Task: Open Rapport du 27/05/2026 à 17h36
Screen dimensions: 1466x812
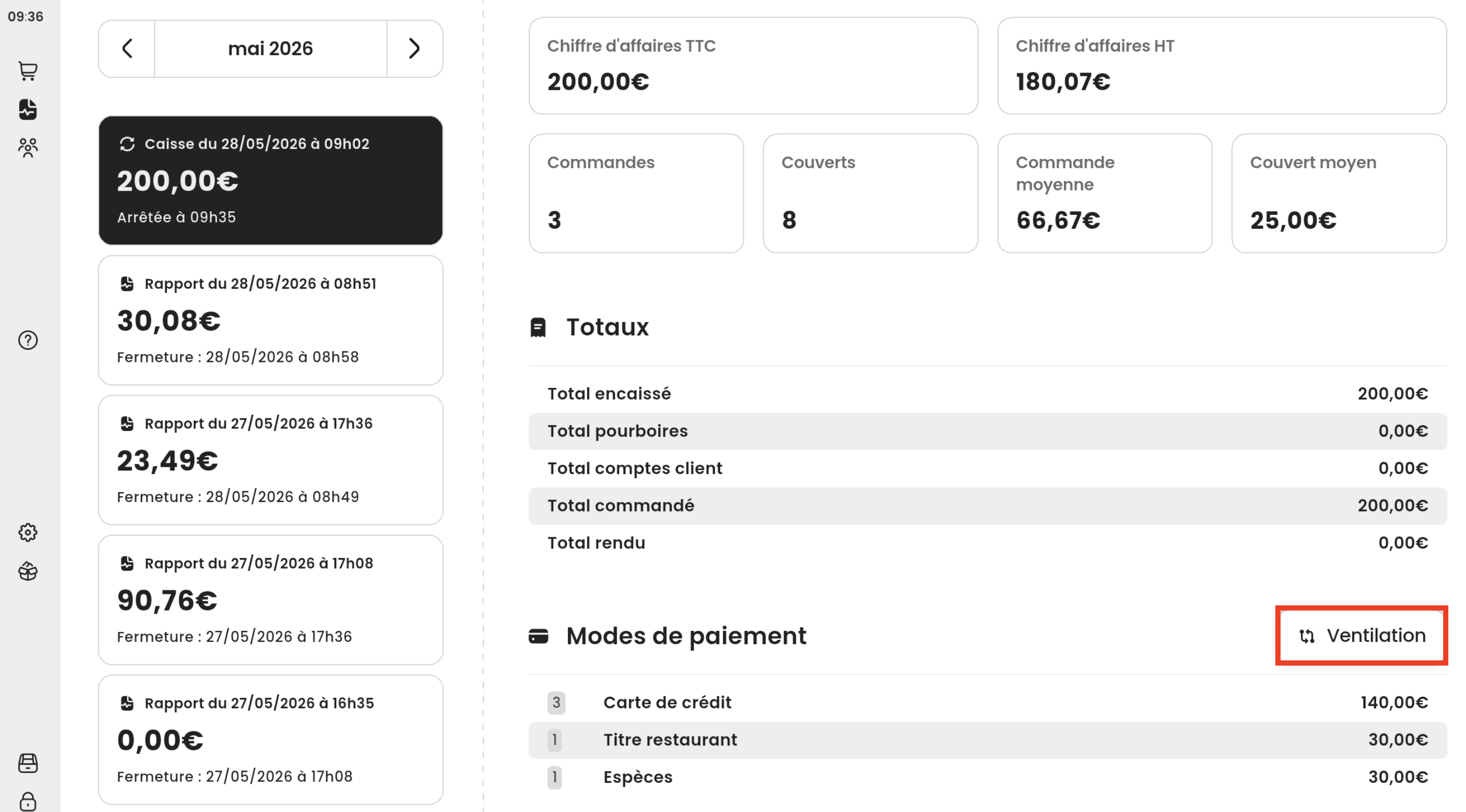Action: coord(270,461)
